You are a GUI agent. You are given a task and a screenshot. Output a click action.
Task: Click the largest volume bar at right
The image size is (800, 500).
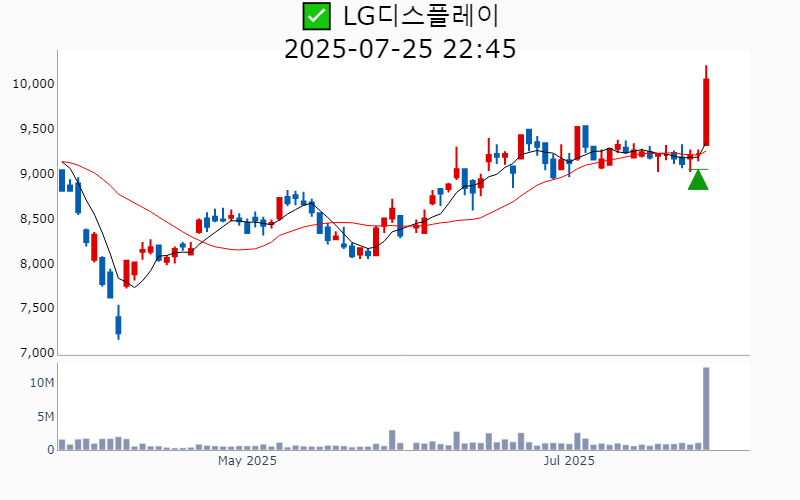point(706,408)
